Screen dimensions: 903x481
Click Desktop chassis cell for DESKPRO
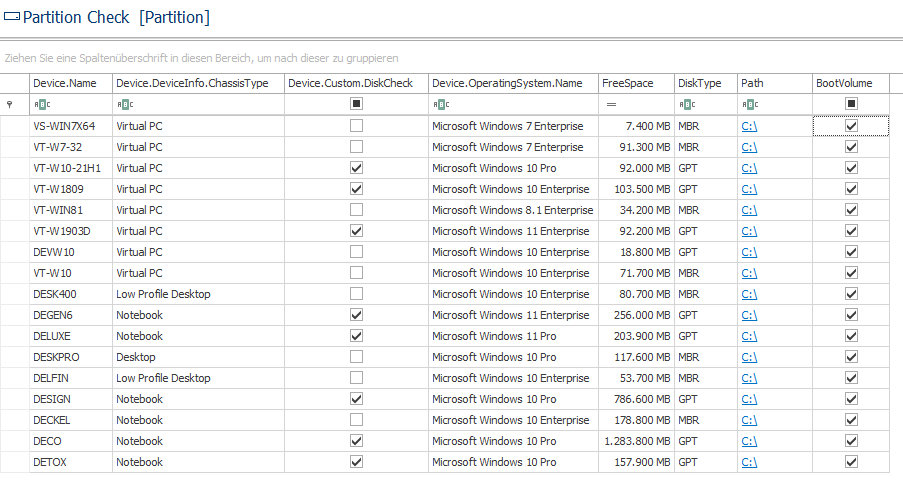199,357
